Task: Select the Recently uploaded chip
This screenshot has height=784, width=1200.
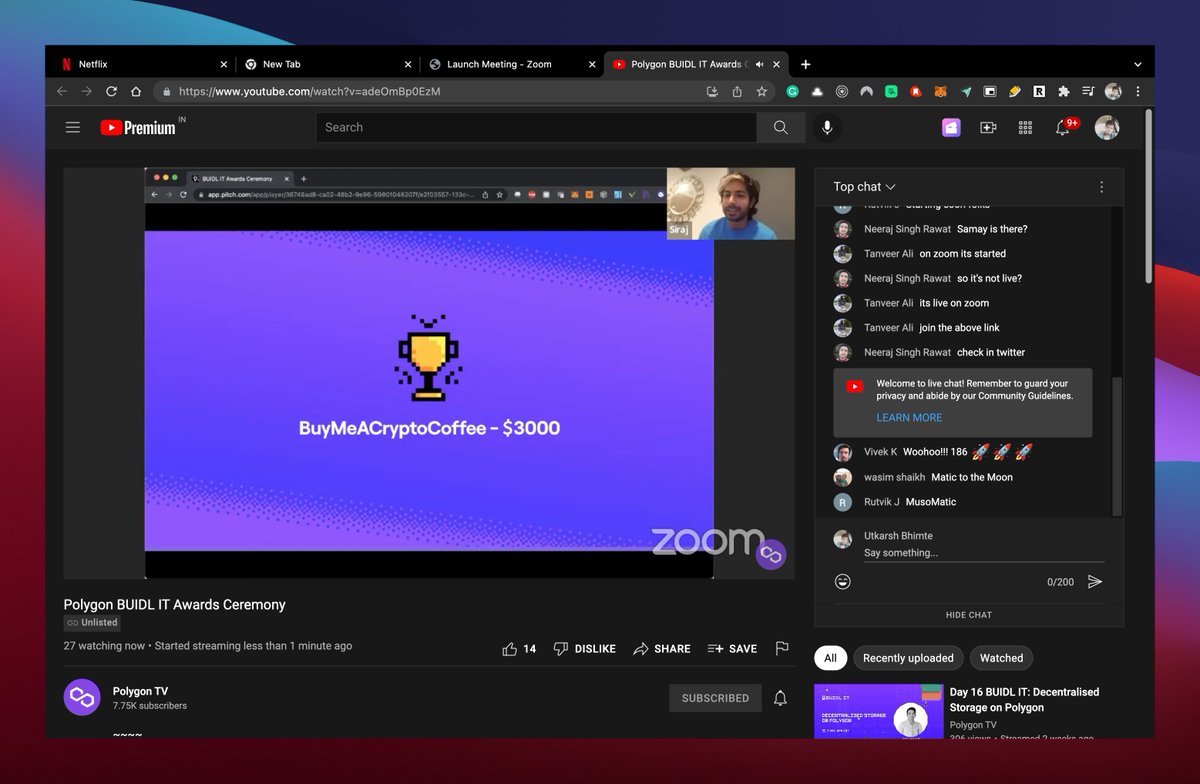Action: [908, 658]
